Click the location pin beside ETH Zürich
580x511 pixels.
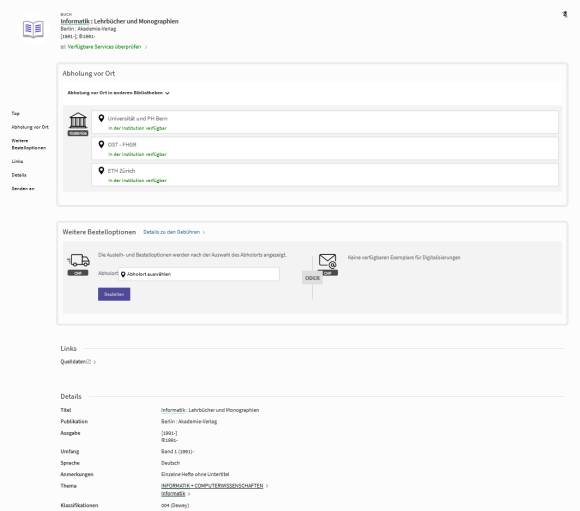click(x=101, y=171)
